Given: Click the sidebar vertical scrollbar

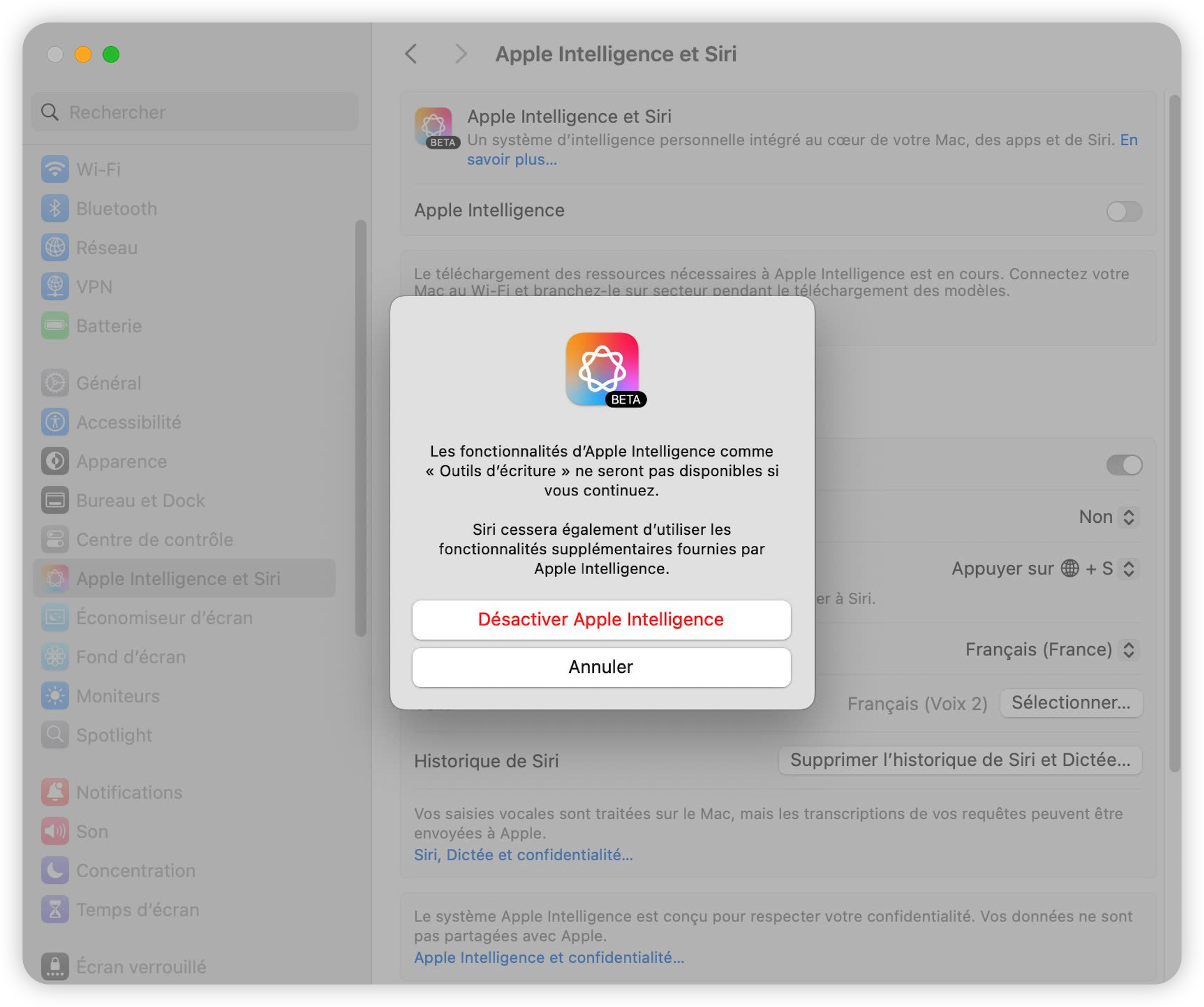Looking at the screenshot, I should 360,428.
